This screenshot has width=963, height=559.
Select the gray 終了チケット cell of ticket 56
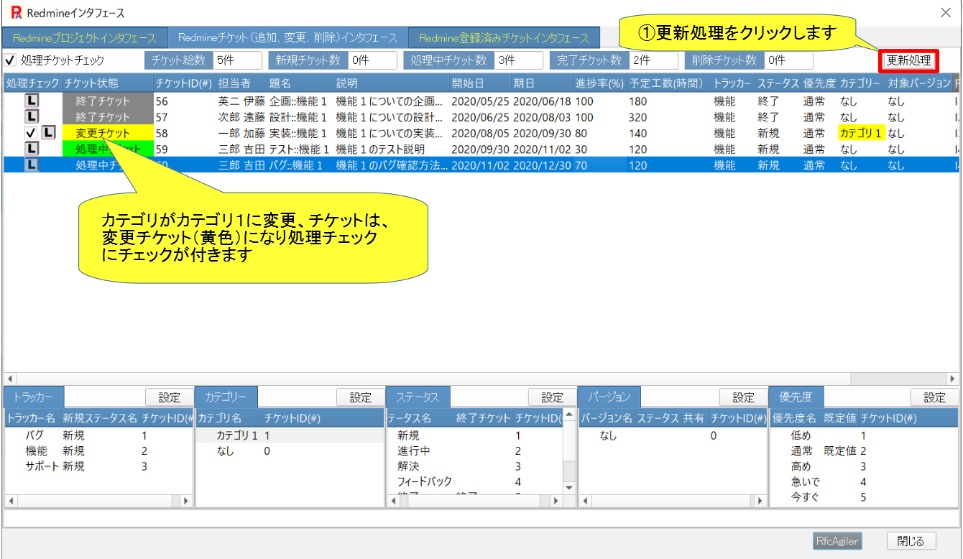[x=107, y=101]
